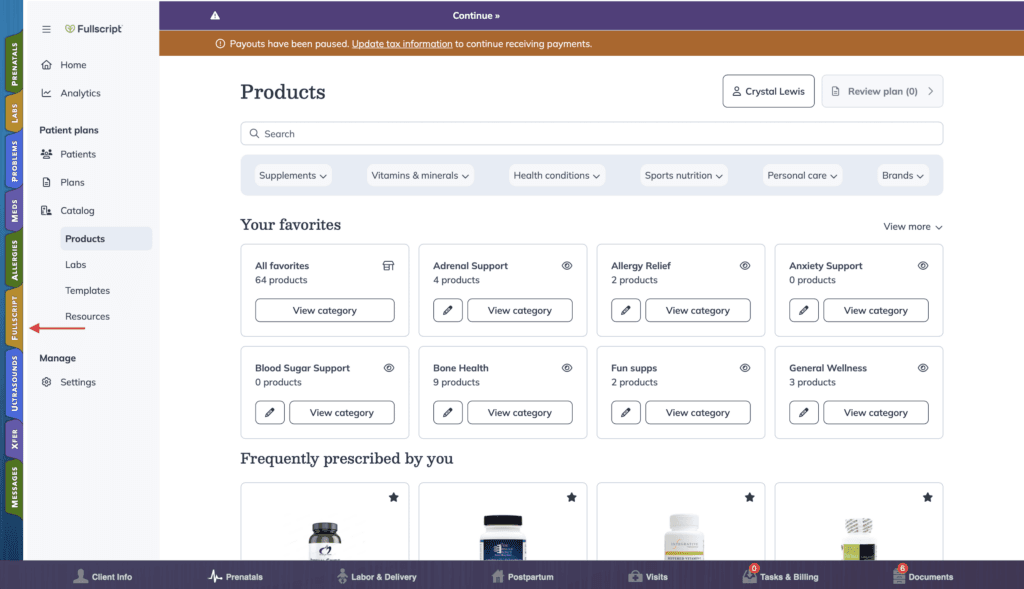Open Labor & Delivery in the bottom bar

click(376, 577)
